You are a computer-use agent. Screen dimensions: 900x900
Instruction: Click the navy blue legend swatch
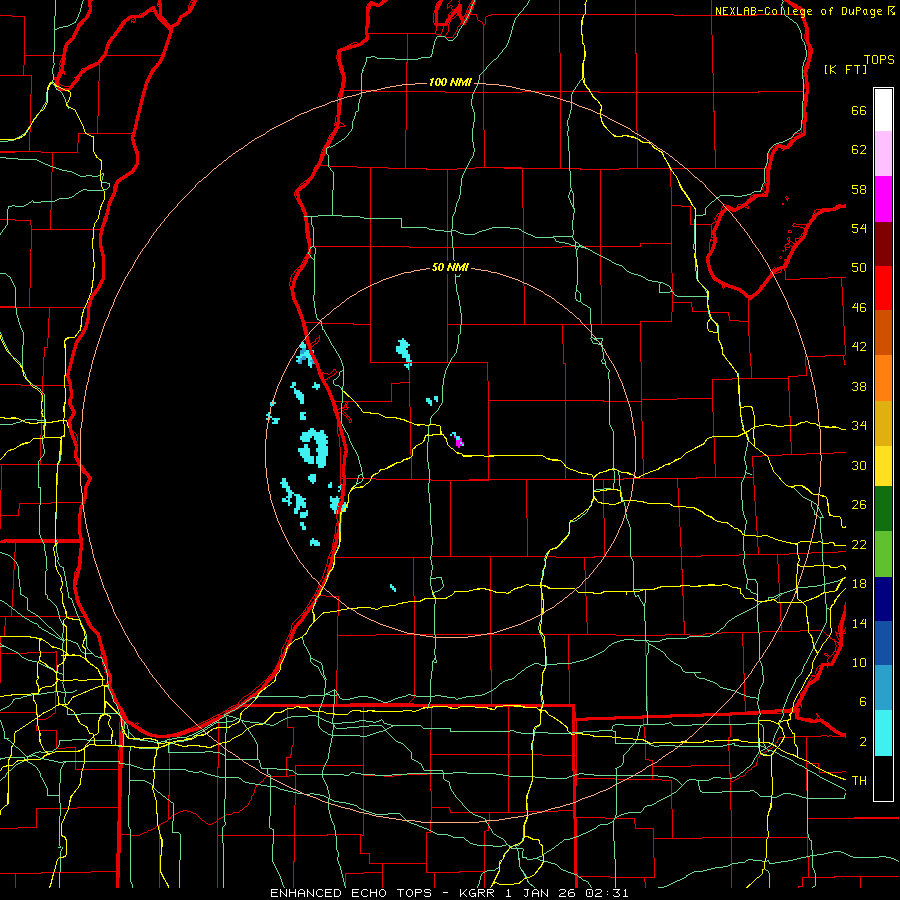883,599
